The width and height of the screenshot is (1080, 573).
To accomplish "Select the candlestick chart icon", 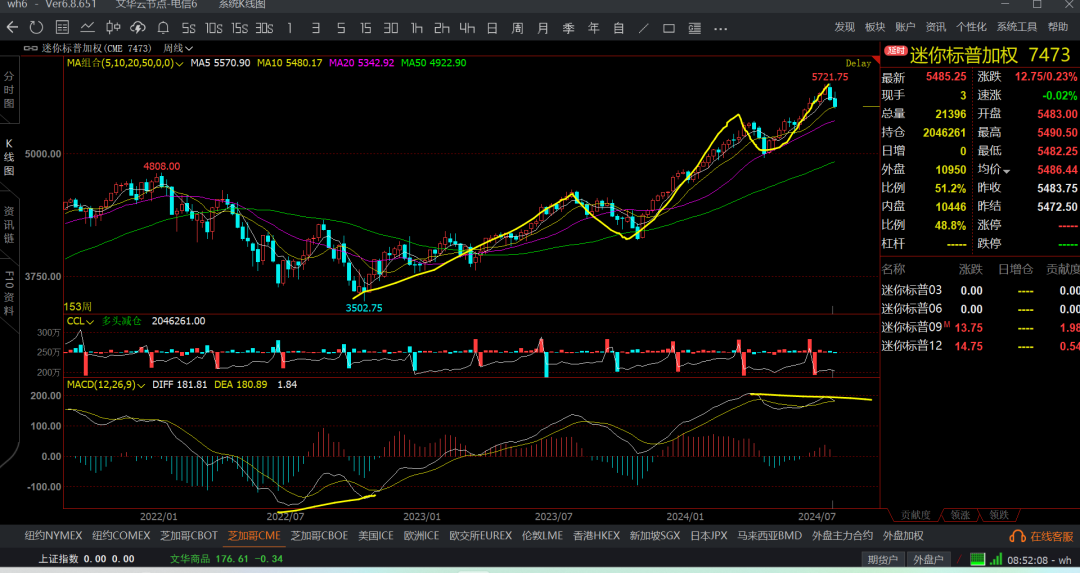I will point(113,28).
